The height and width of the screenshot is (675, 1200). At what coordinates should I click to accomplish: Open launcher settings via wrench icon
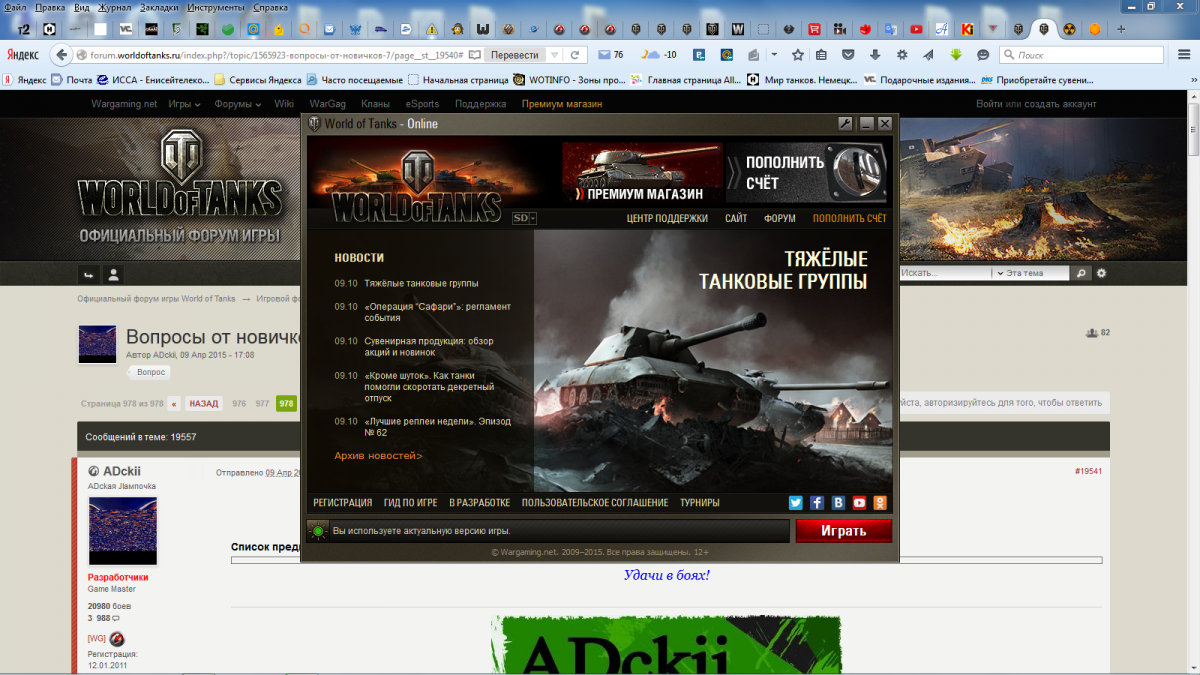click(845, 124)
